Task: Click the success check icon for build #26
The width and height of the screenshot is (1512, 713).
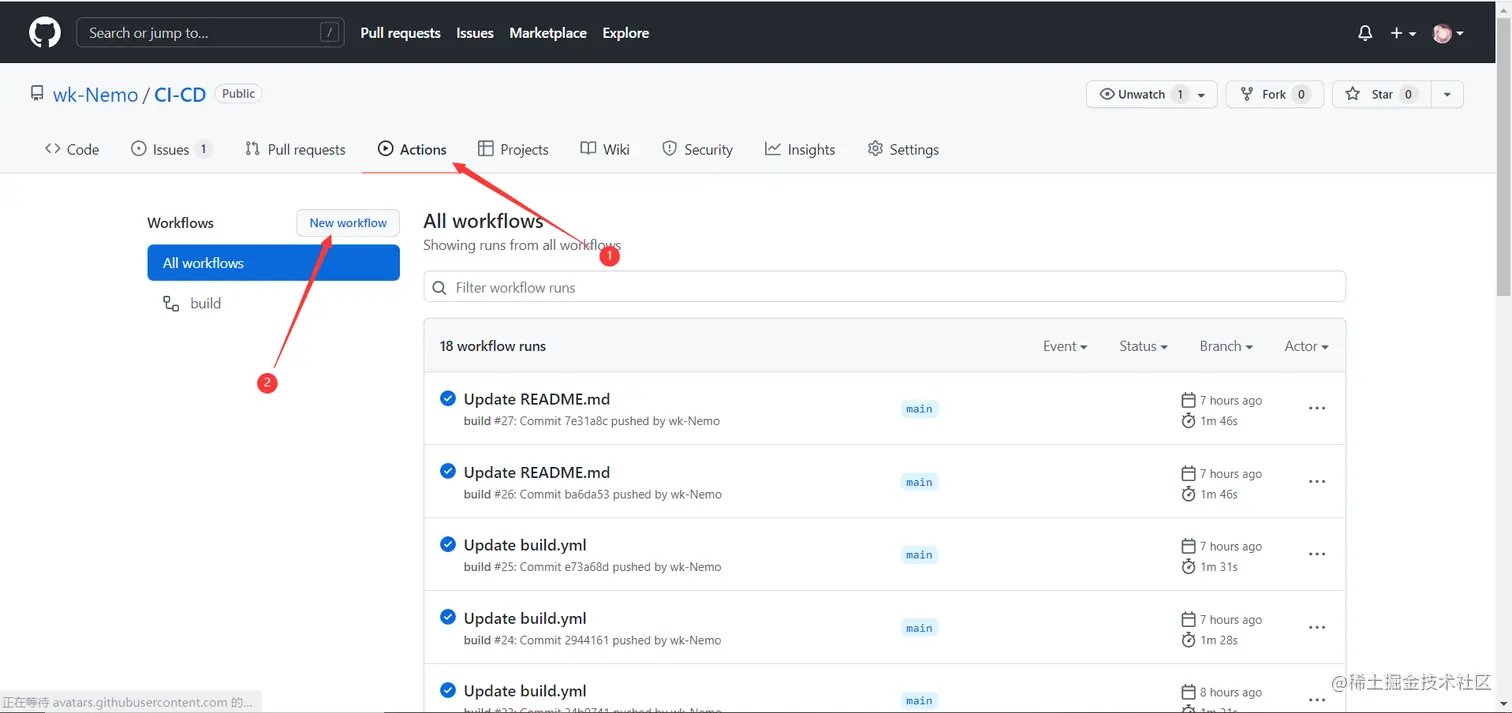Action: tap(448, 471)
